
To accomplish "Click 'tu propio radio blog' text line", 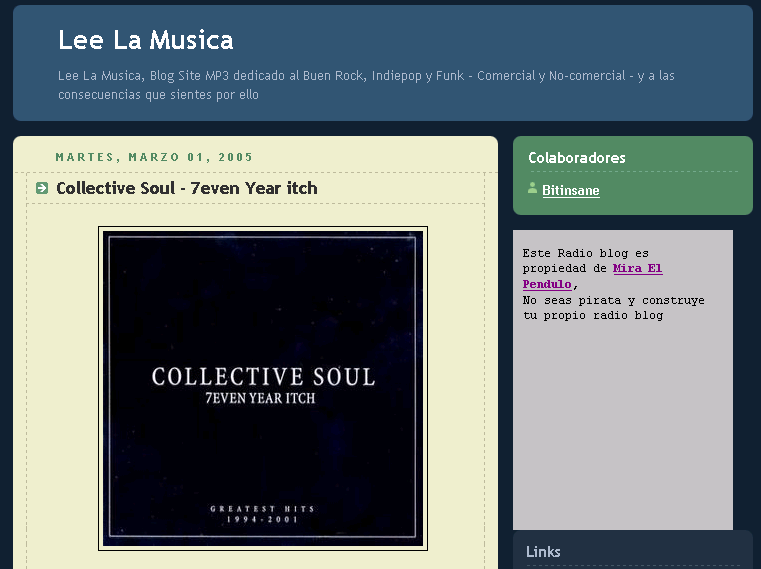I will pos(593,315).
